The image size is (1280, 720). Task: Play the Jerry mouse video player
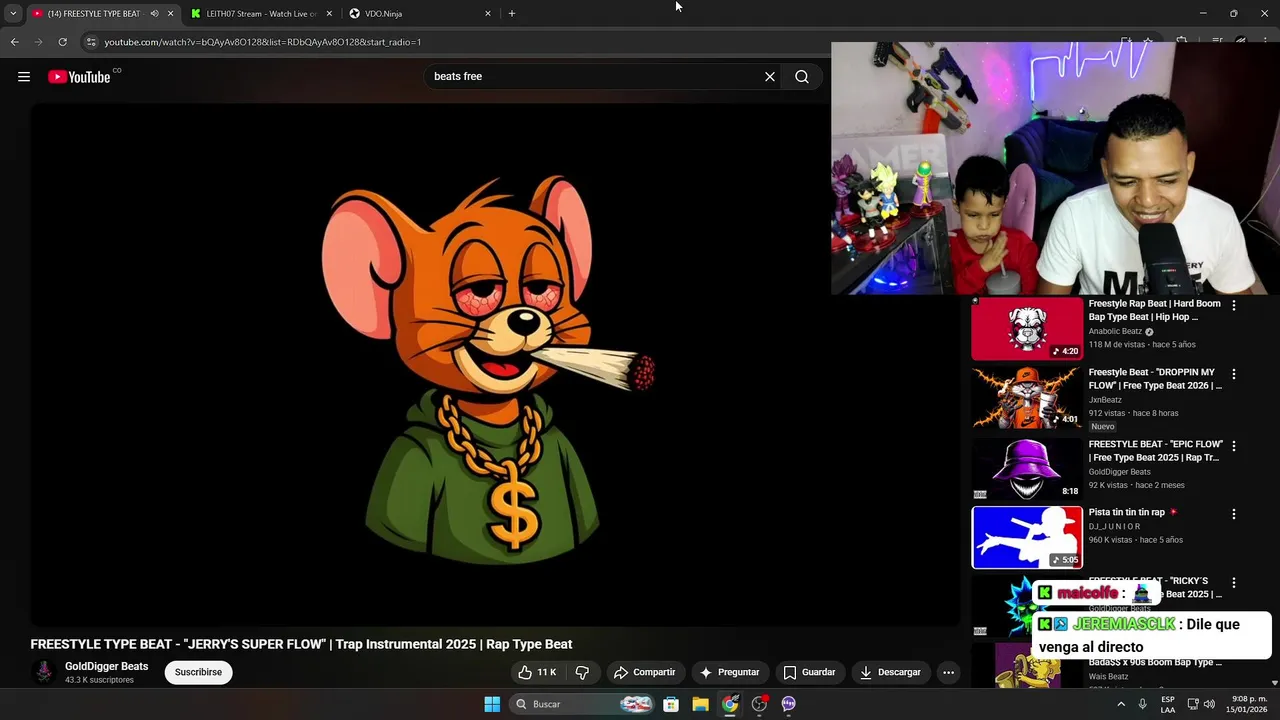(494, 365)
